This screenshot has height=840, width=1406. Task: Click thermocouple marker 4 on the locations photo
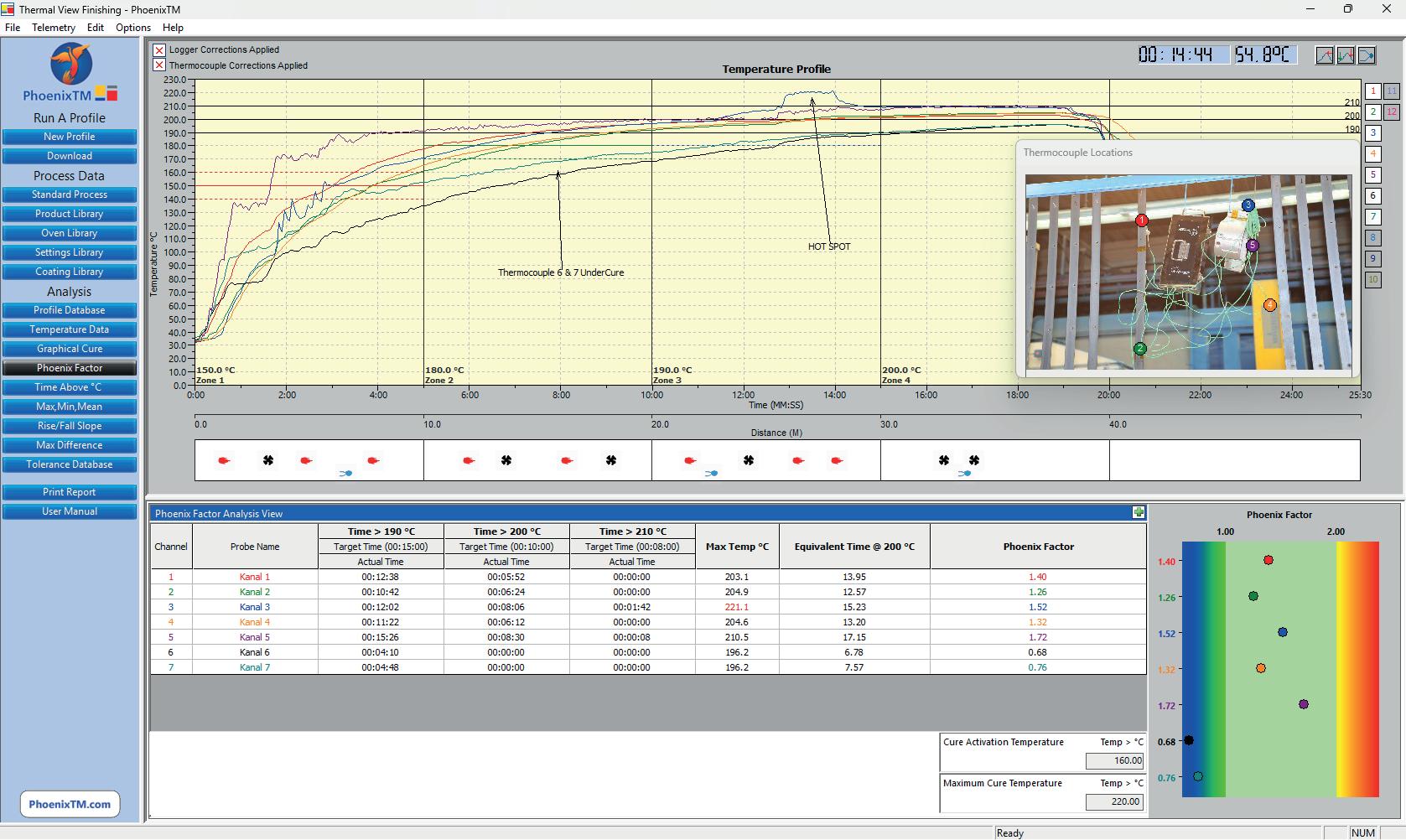pos(1270,305)
